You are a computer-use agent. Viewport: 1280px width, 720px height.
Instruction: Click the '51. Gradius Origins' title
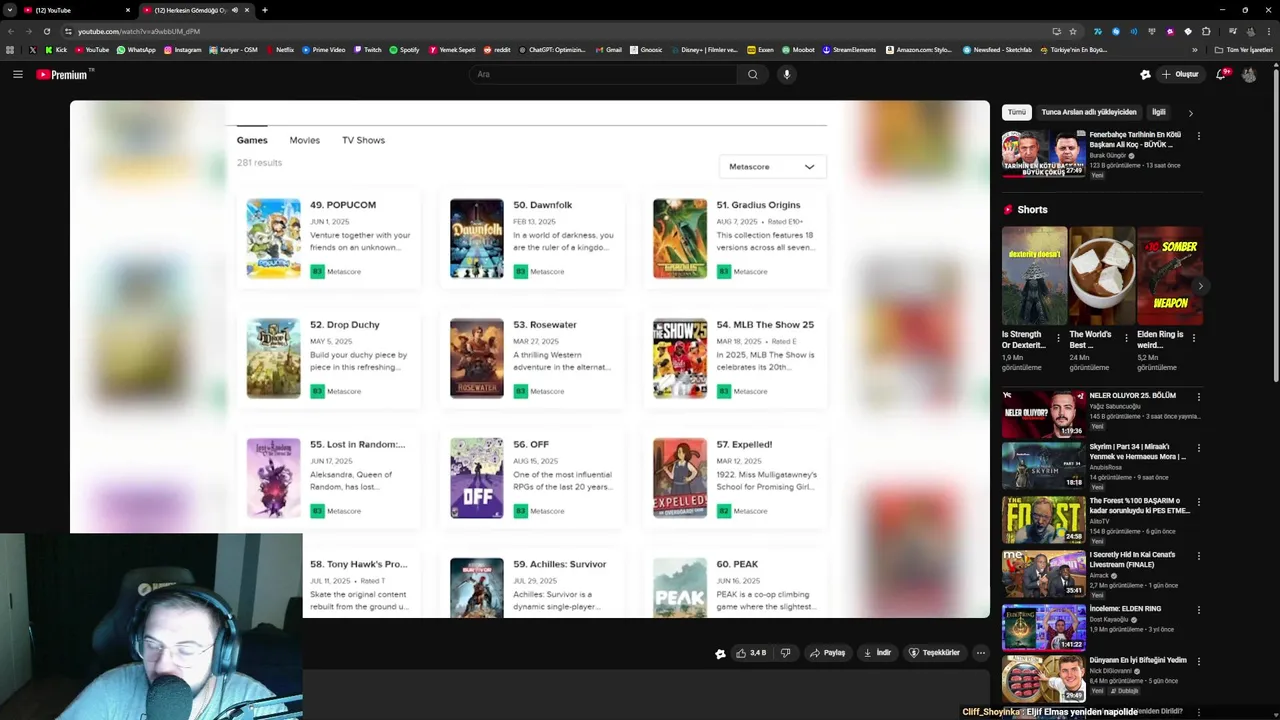tap(758, 205)
